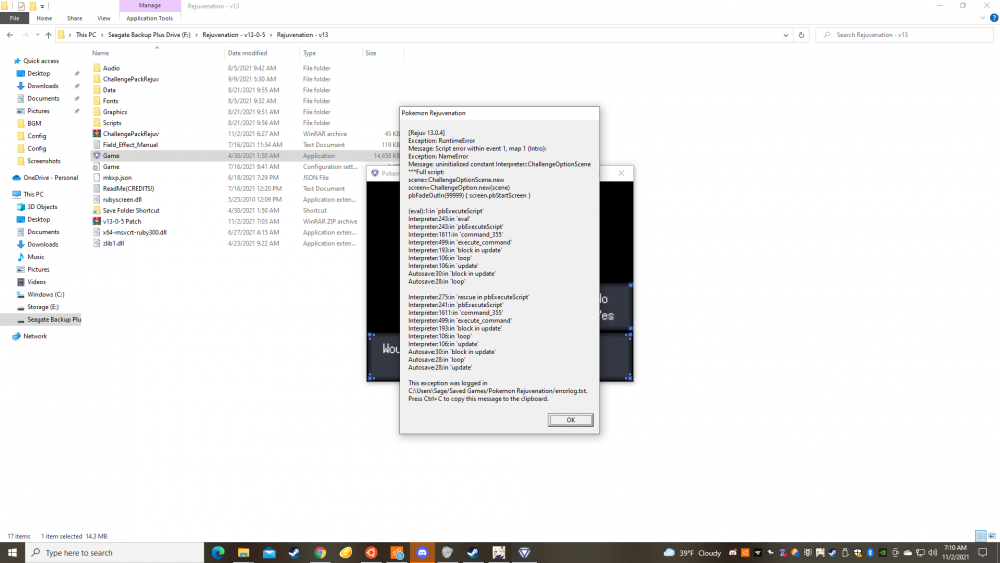Open Microsoft Edge from taskbar
The image size is (1000, 563).
[218, 552]
